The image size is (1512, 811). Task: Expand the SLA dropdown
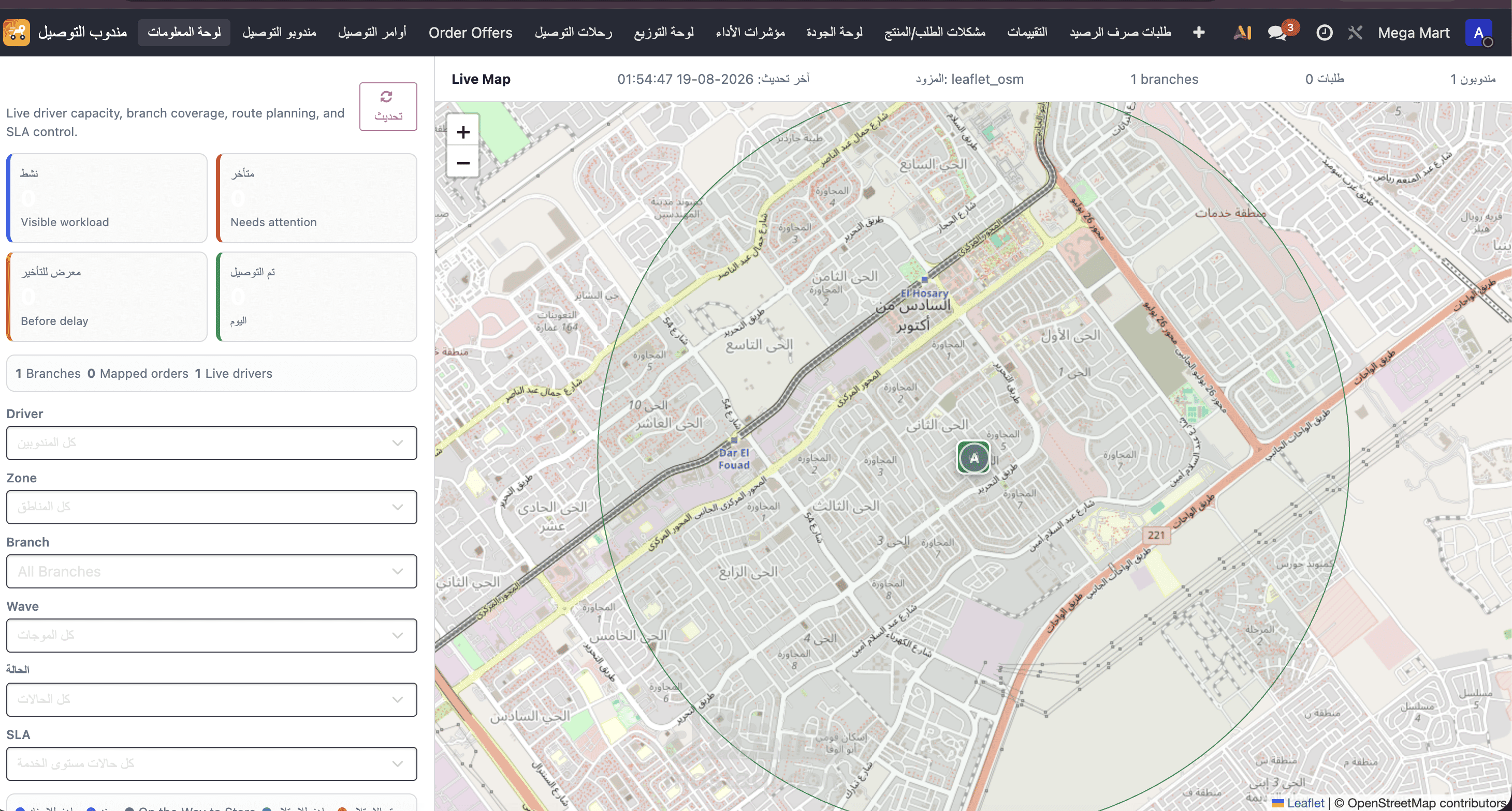pyautogui.click(x=211, y=763)
